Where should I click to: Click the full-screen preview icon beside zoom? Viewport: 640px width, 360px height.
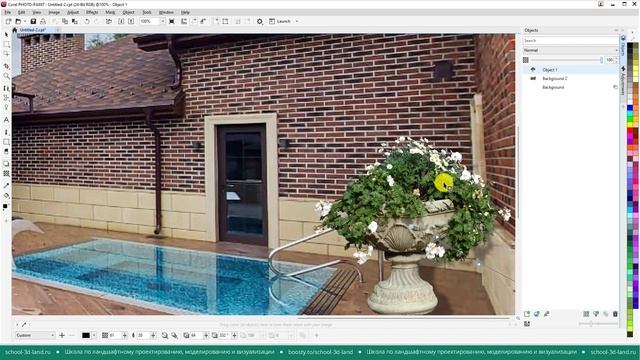tap(172, 21)
